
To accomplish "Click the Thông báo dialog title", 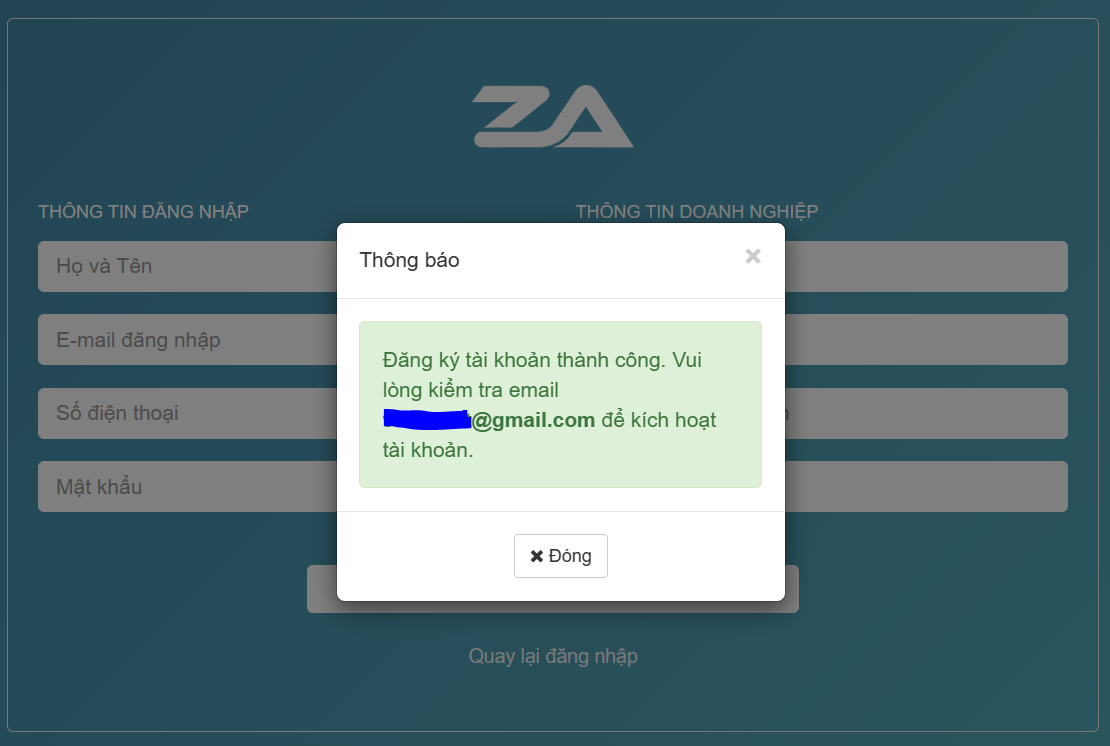I will pyautogui.click(x=409, y=260).
